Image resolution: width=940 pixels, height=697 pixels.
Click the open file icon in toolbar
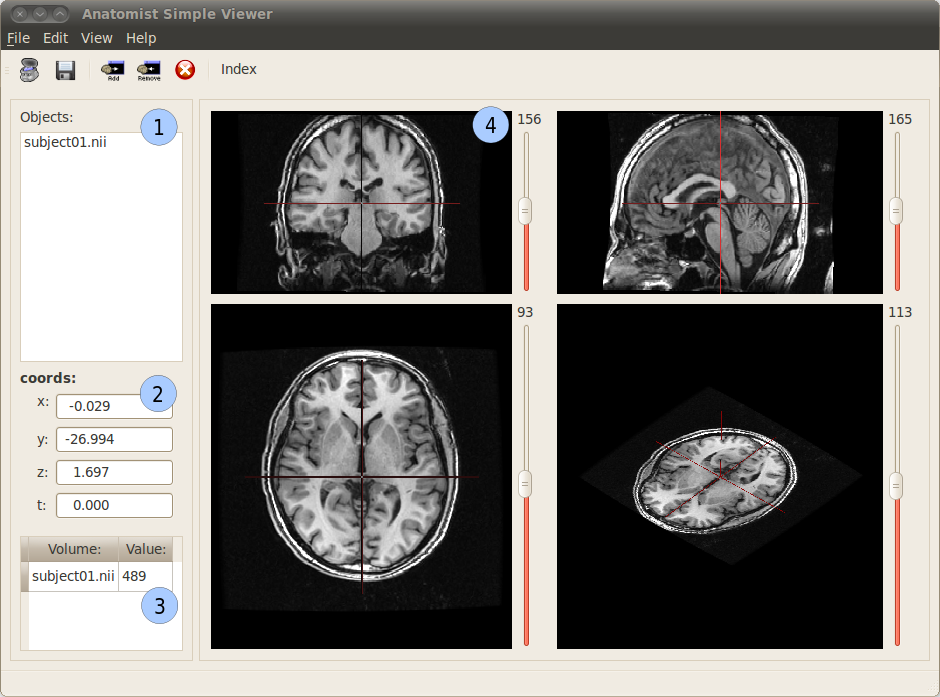[x=30, y=70]
